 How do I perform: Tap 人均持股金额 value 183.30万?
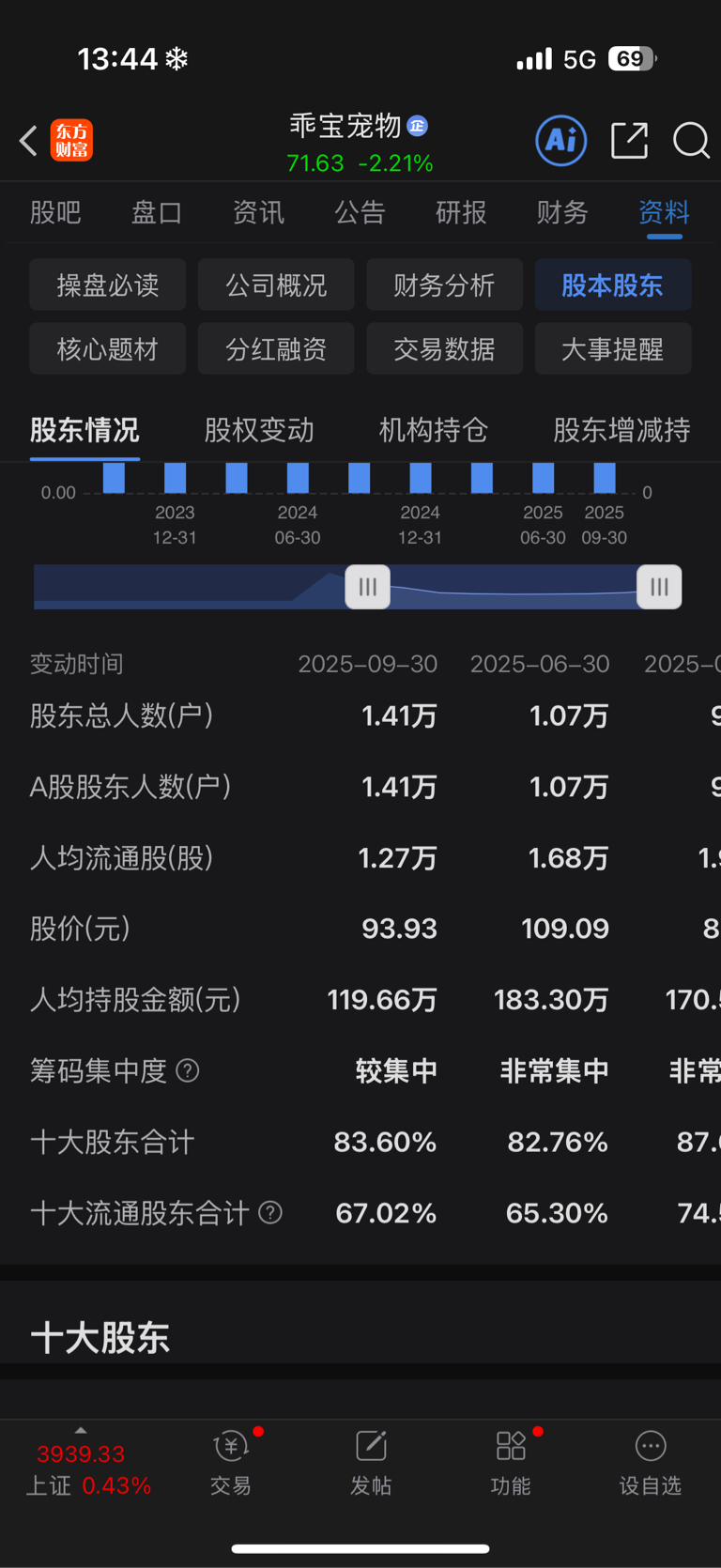[552, 1000]
